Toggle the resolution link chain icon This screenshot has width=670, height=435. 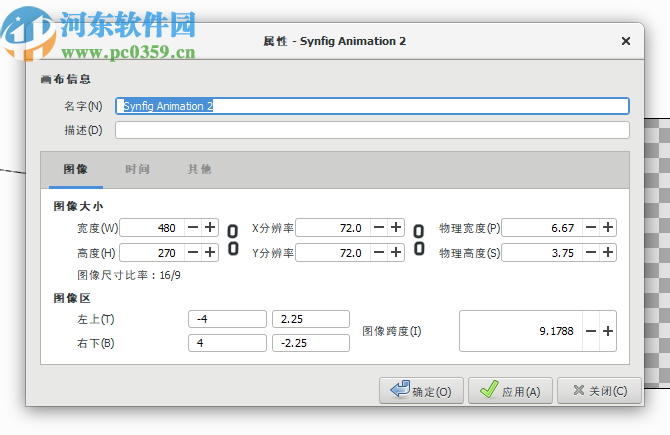419,240
